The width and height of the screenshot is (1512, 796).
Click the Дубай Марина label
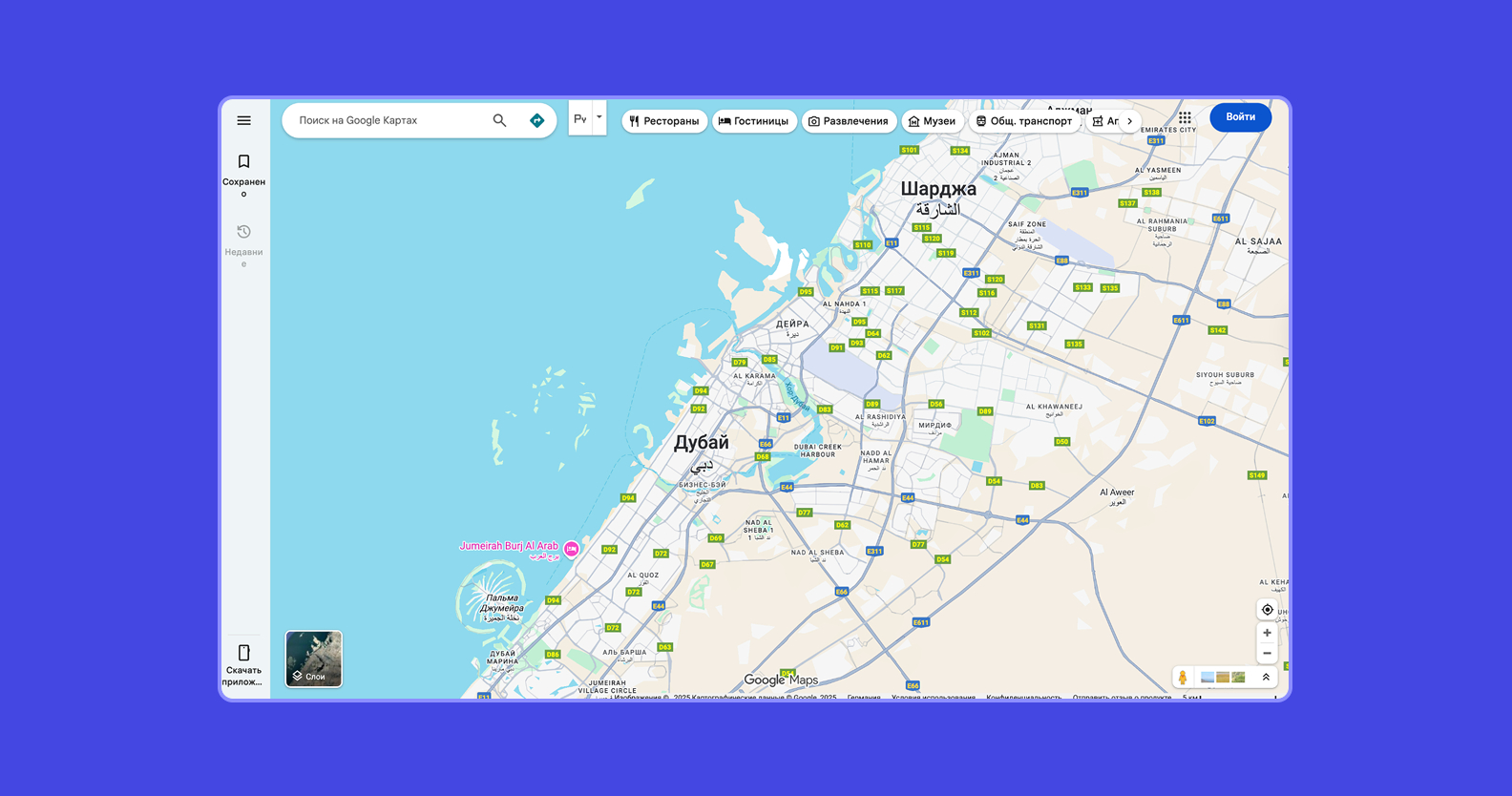pyautogui.click(x=503, y=658)
